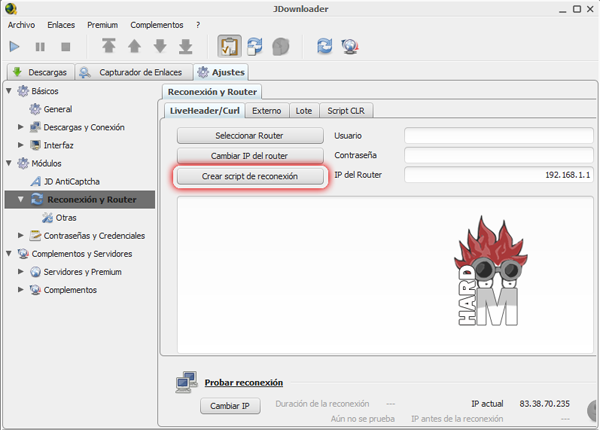Viewport: 600px width, 430px height.
Task: Move selection up arrow icon
Action: pos(134,46)
